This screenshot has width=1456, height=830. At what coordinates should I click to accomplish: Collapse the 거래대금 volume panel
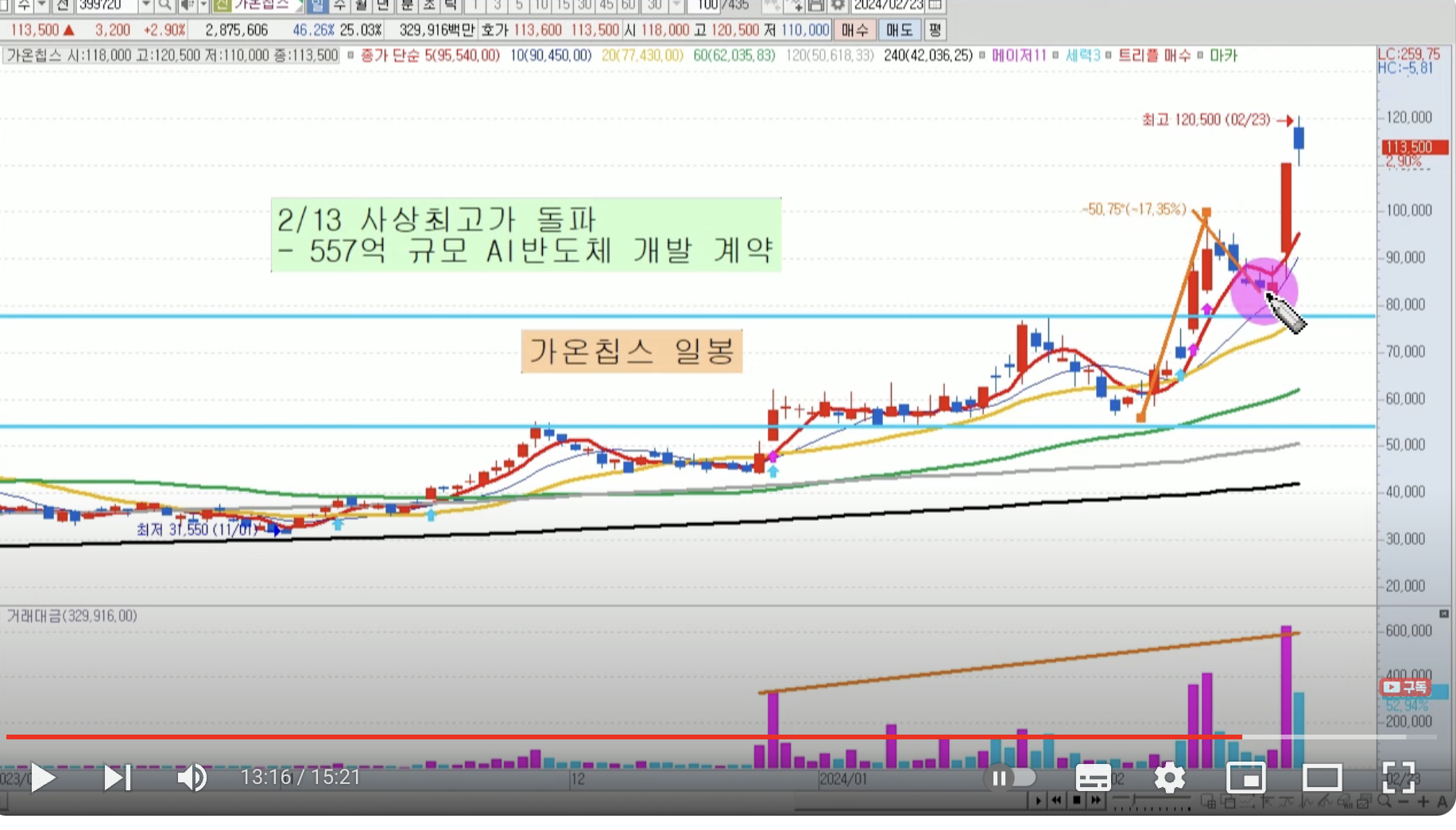pyautogui.click(x=1444, y=614)
